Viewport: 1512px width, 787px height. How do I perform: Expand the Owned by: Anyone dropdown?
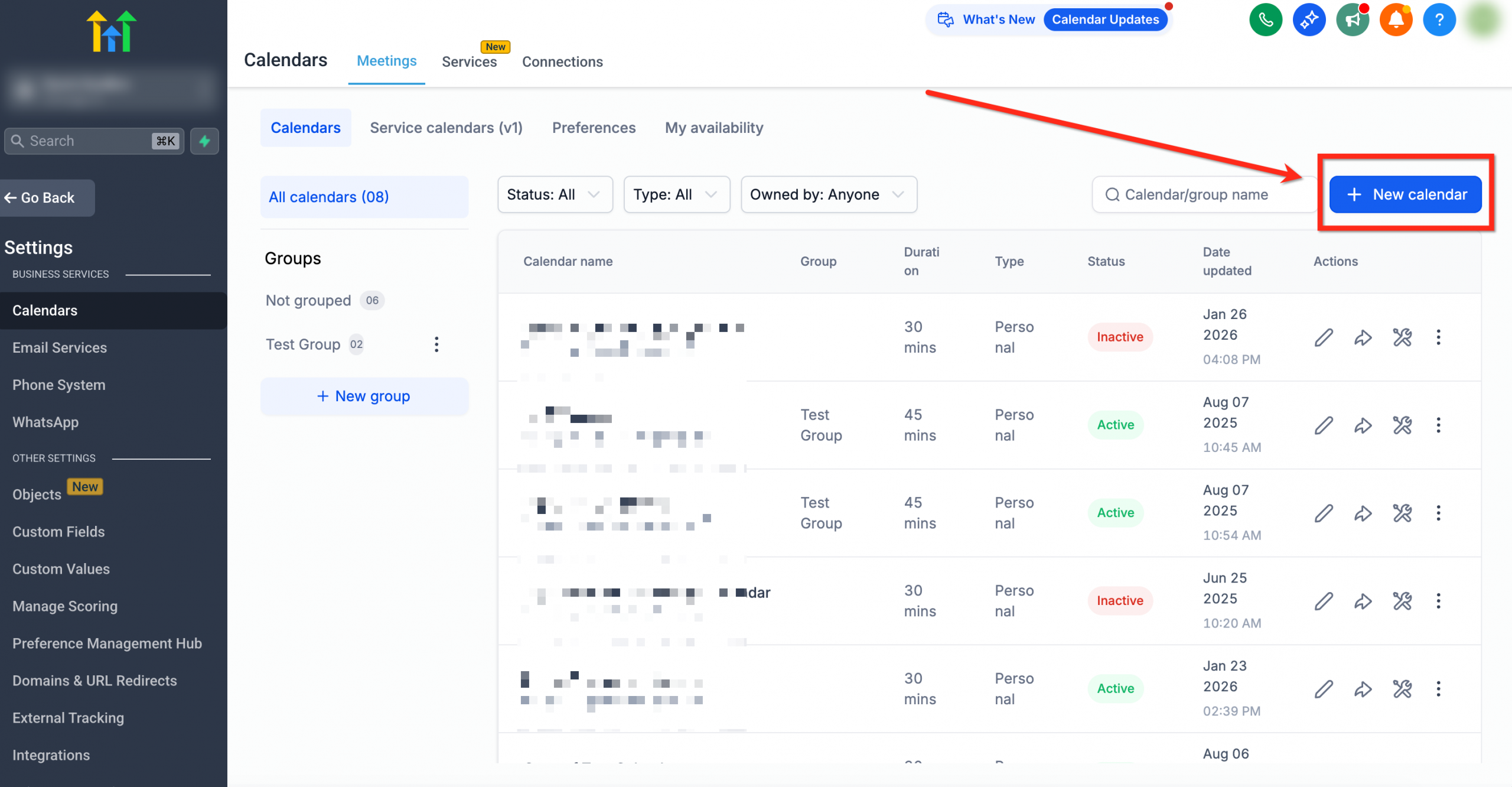tap(828, 194)
